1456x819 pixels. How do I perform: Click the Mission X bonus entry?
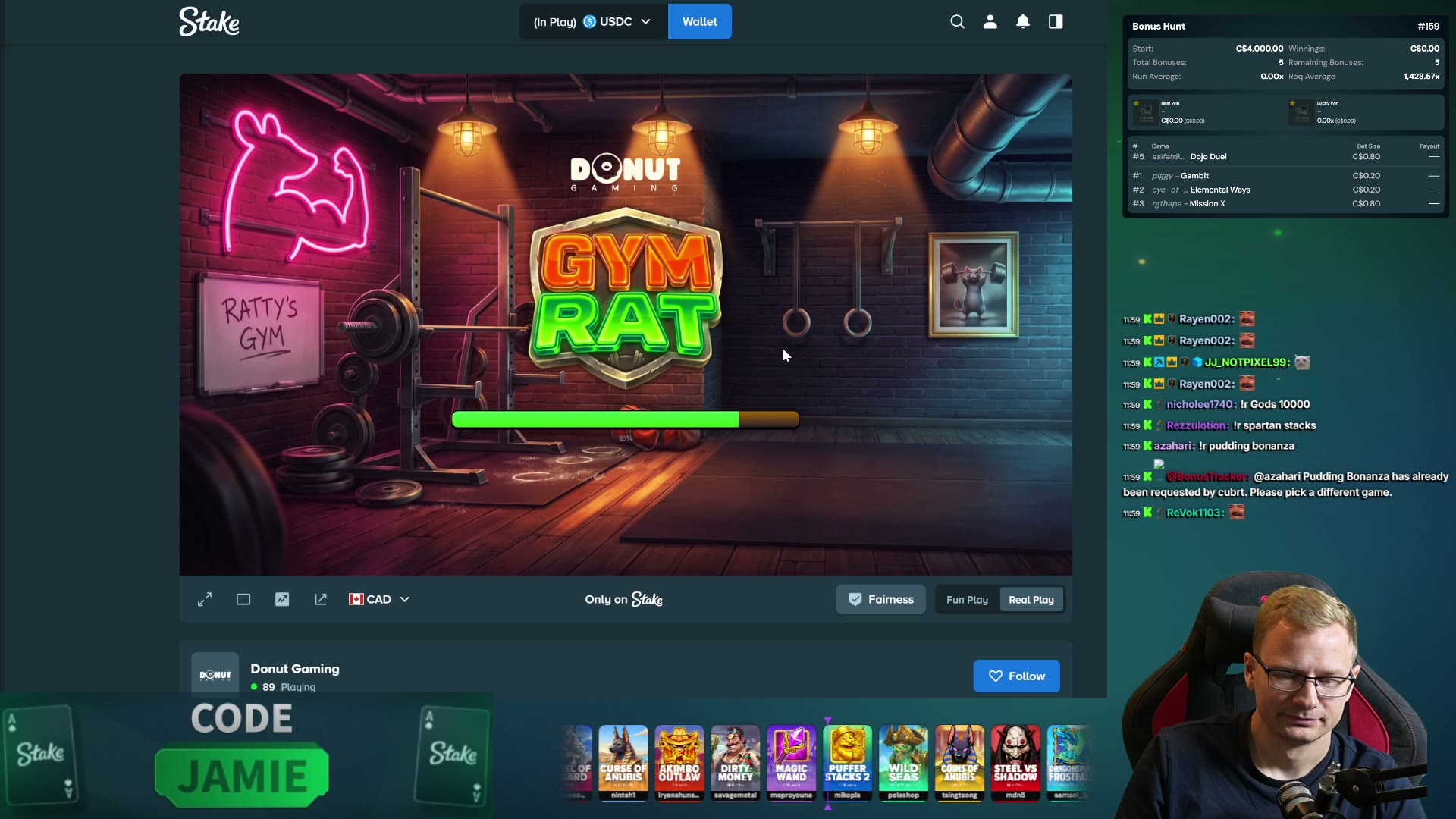pyautogui.click(x=1285, y=203)
